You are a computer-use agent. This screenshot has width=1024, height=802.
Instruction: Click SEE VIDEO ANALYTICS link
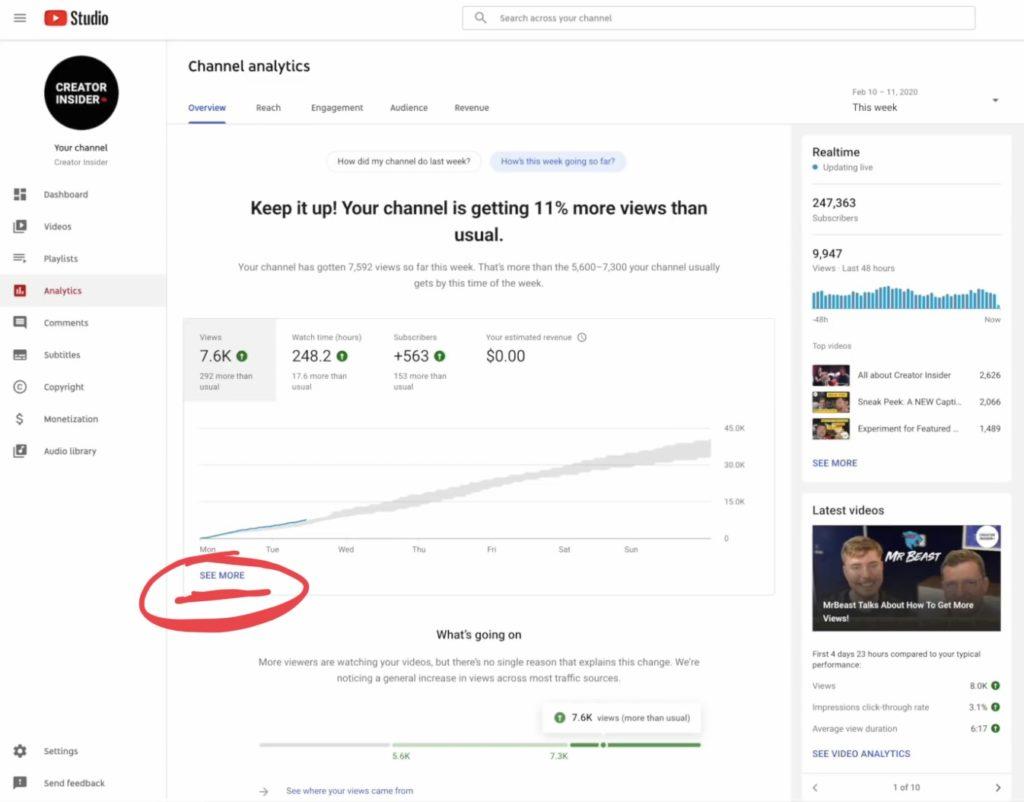[861, 753]
